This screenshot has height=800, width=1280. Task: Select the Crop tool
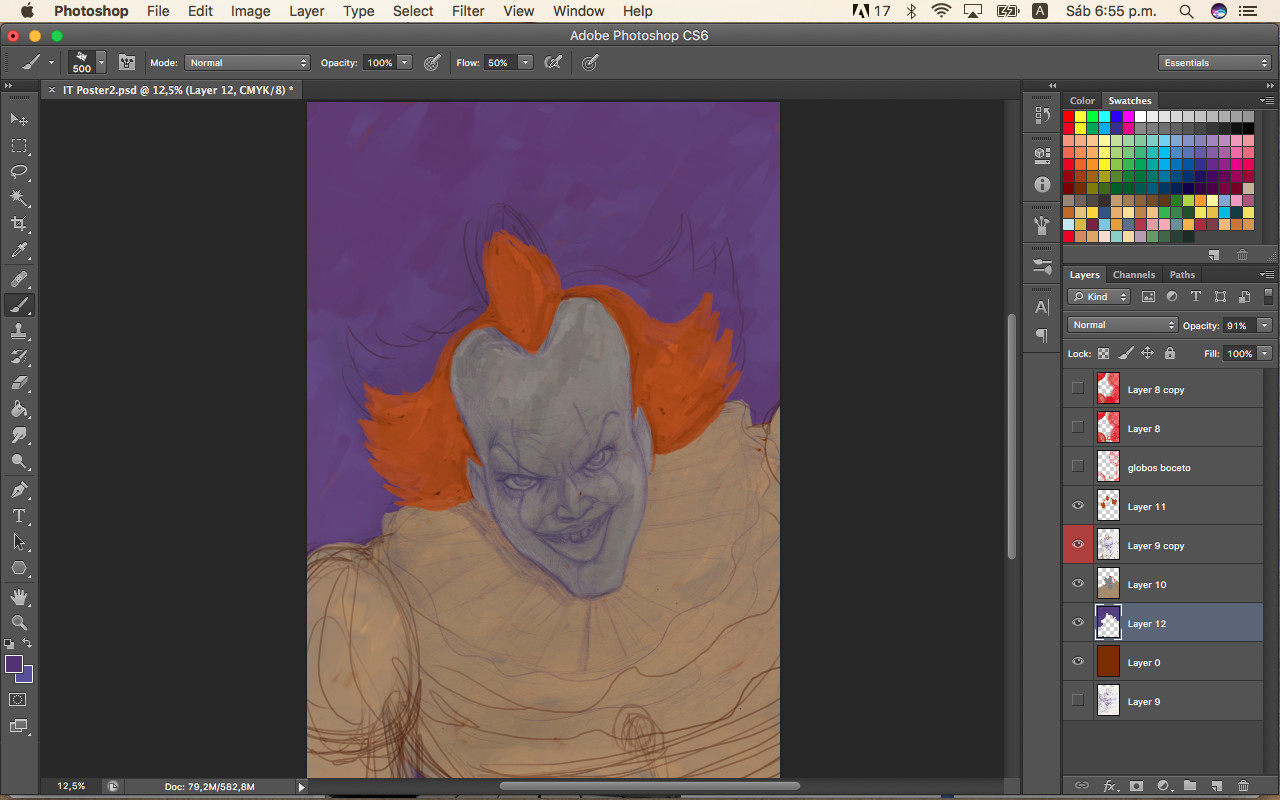[x=19, y=224]
